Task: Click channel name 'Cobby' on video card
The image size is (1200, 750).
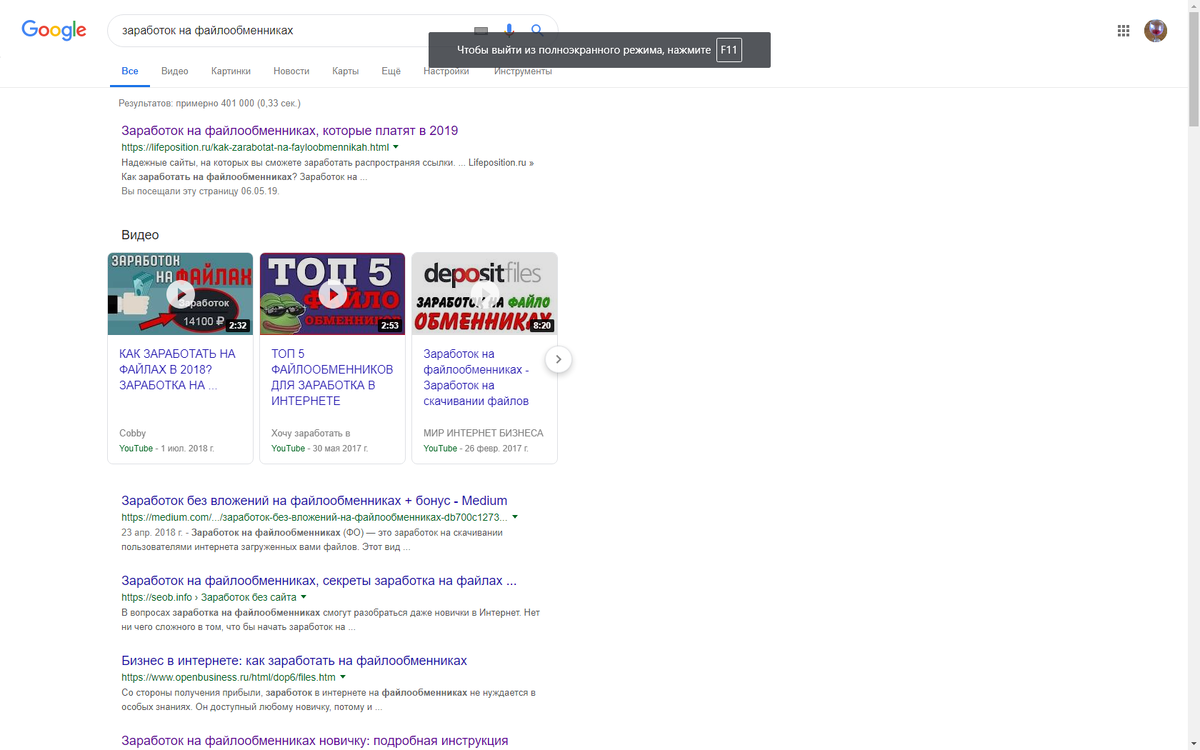Action: coord(132,433)
